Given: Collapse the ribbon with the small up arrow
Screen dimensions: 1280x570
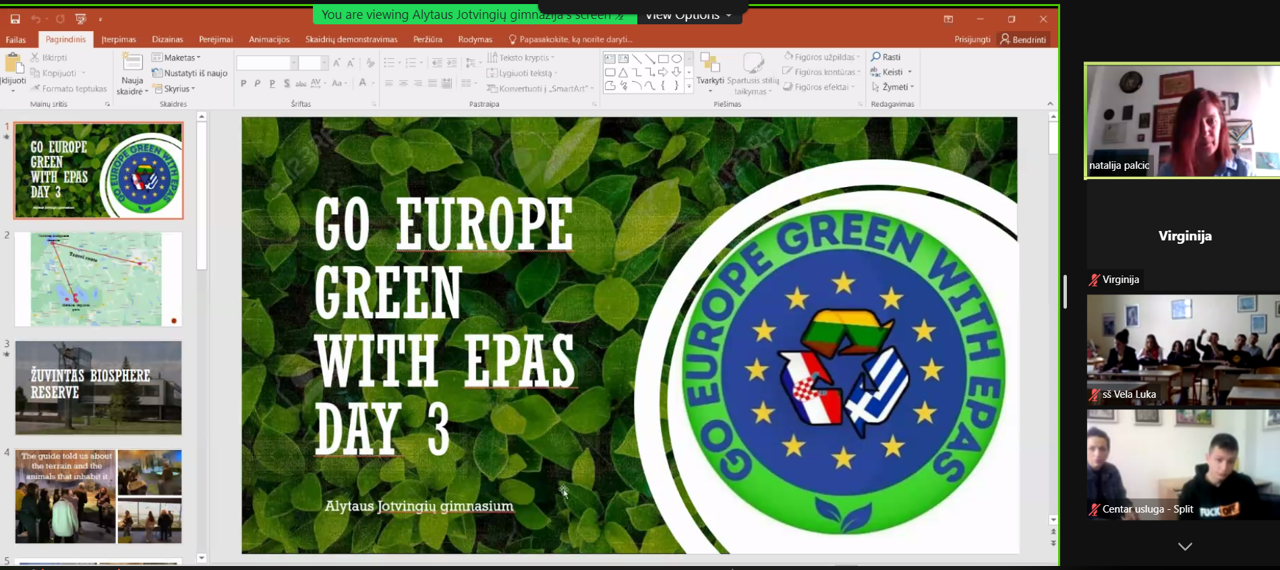Looking at the screenshot, I should [1050, 104].
